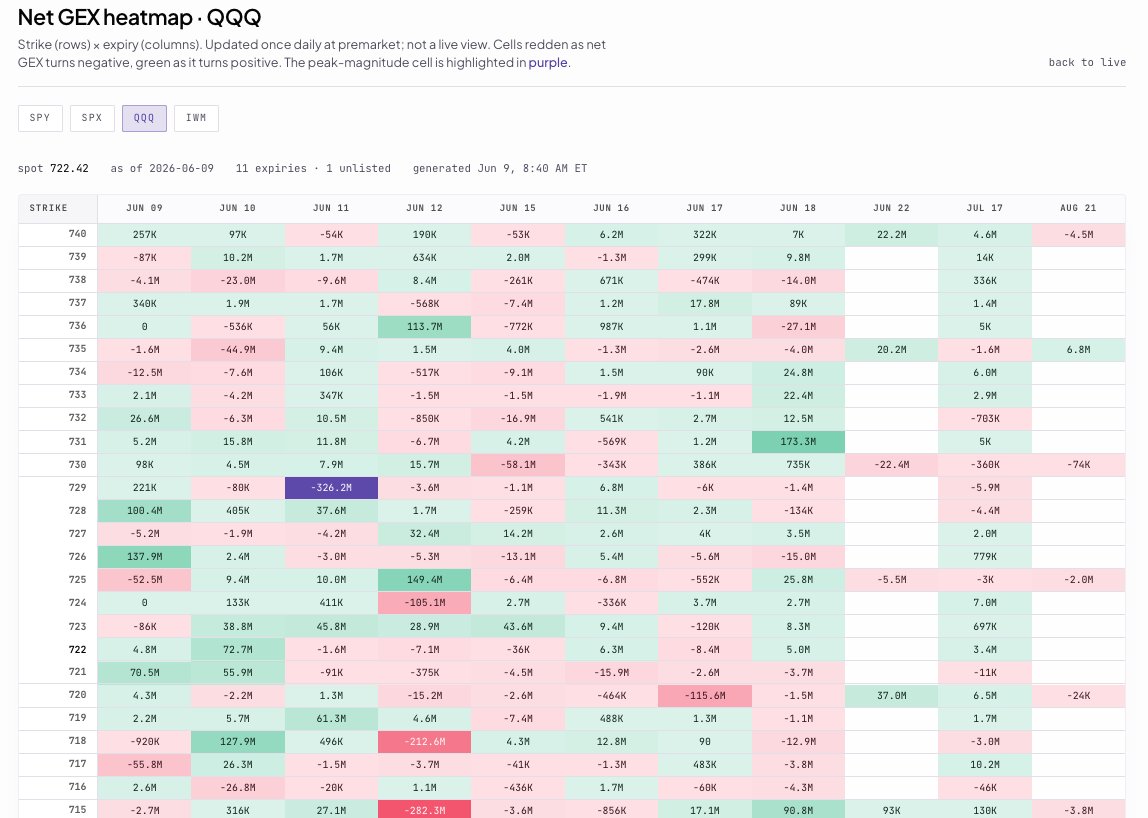Switch to the SPX ticker tab

point(92,118)
